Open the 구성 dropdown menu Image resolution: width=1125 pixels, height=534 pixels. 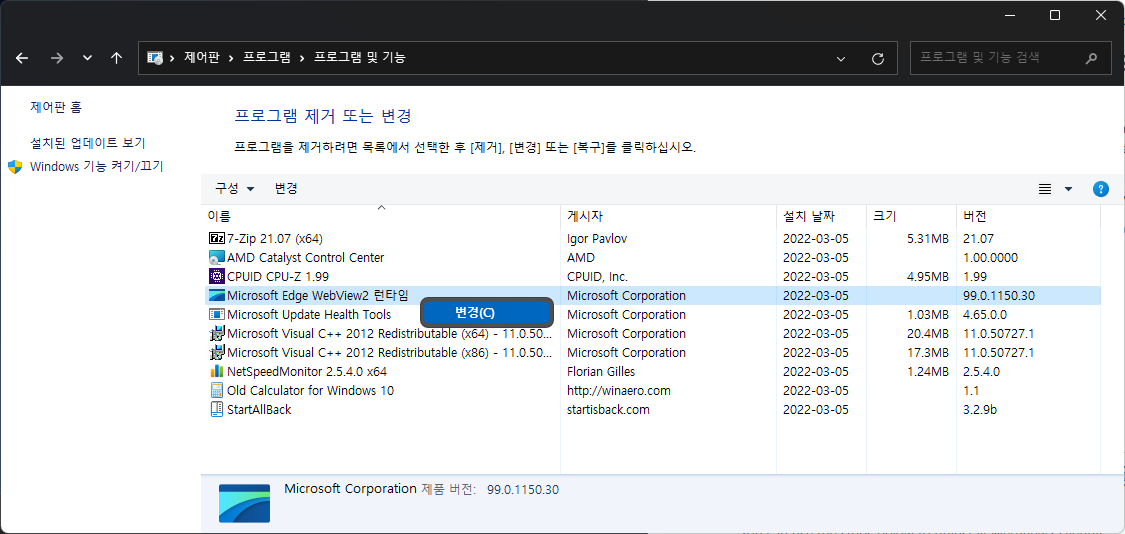235,189
